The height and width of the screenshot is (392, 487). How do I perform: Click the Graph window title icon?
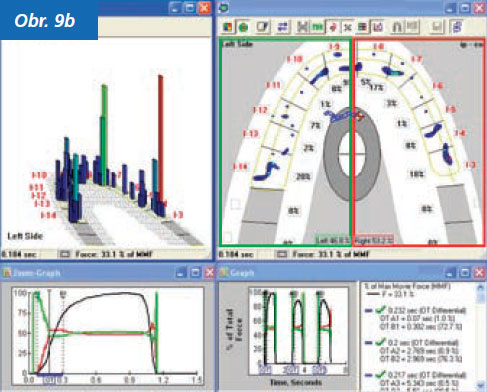tap(223, 273)
